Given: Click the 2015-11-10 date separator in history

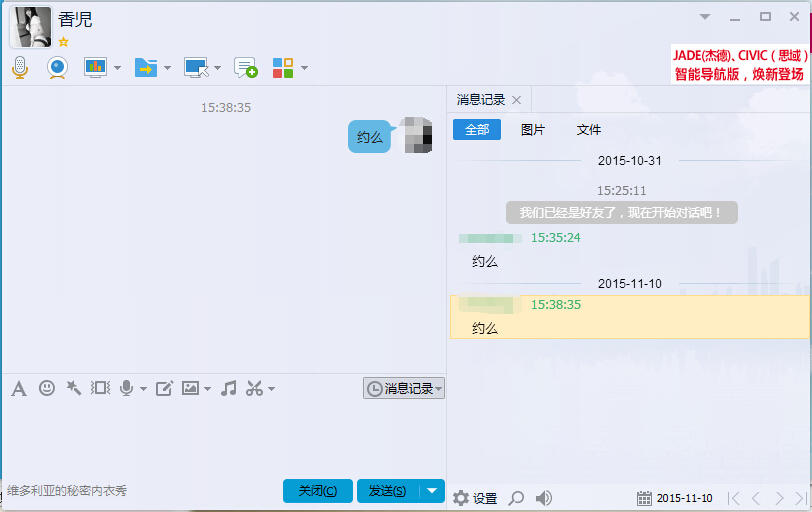Looking at the screenshot, I should 630,284.
